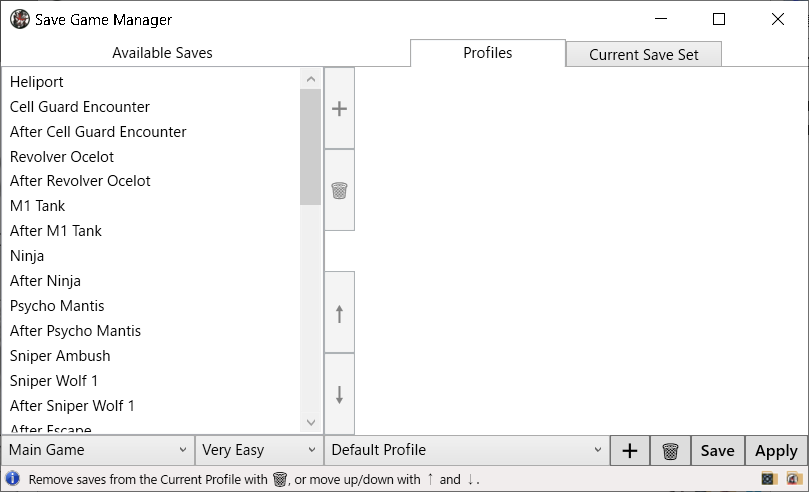
Task: Click the dark square icon in status bar
Action: (x=769, y=479)
